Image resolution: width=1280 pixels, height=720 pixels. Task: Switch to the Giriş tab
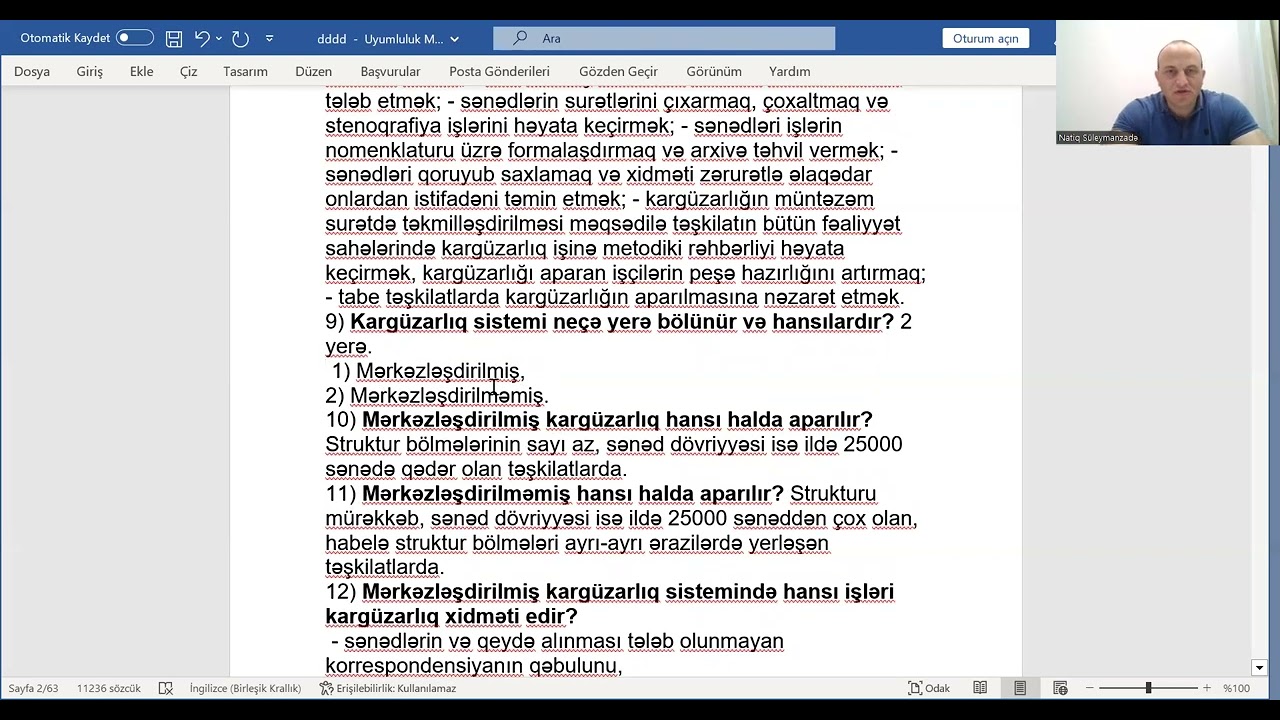[90, 71]
